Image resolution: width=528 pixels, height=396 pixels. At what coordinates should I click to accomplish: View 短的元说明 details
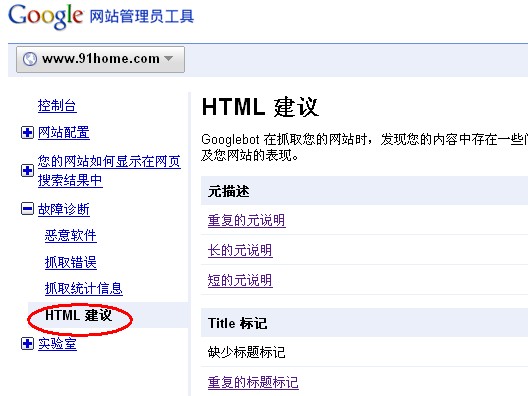coord(240,280)
